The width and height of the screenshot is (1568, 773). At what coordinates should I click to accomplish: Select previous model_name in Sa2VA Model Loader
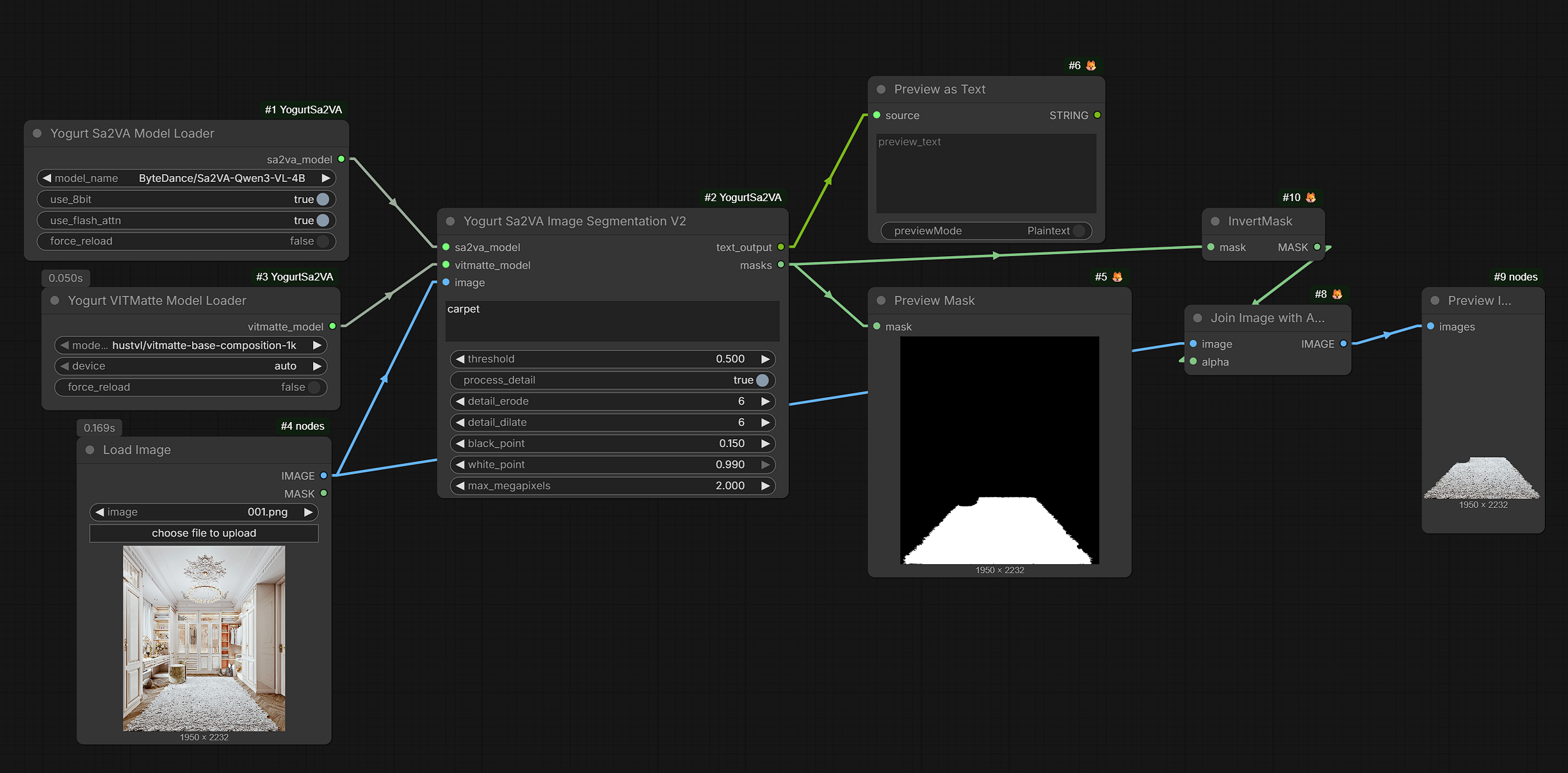[47, 178]
